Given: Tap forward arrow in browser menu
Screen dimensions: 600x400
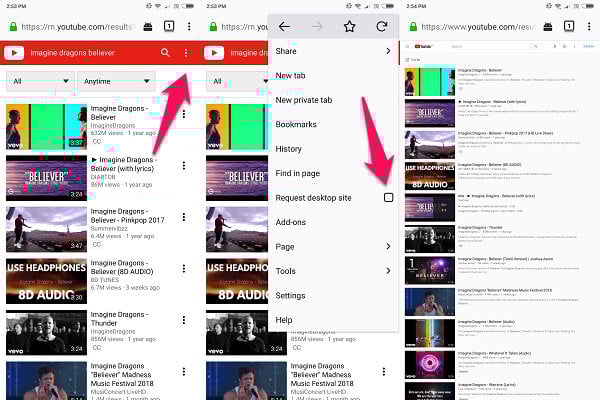Looking at the screenshot, I should (x=317, y=26).
